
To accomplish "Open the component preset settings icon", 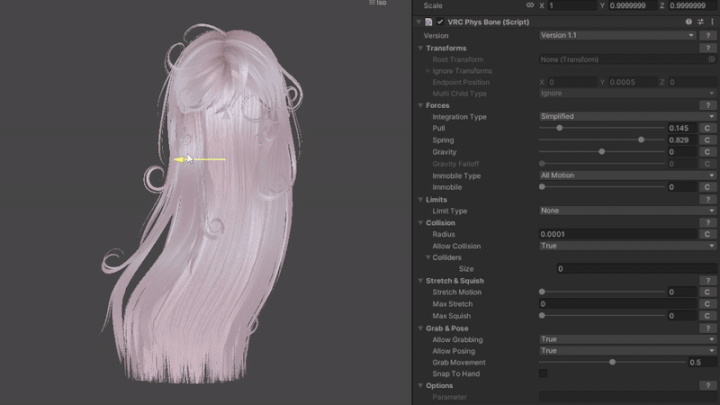I will [x=699, y=21].
